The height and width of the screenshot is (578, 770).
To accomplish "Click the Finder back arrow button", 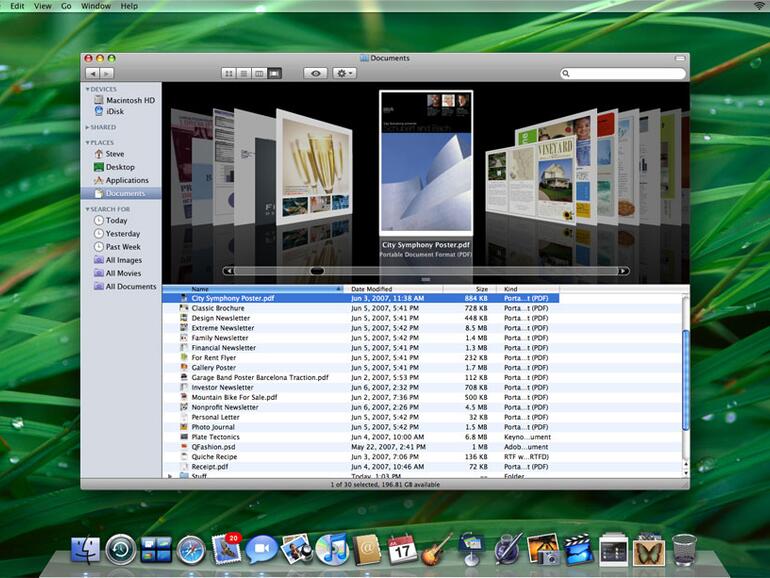I will (x=93, y=74).
